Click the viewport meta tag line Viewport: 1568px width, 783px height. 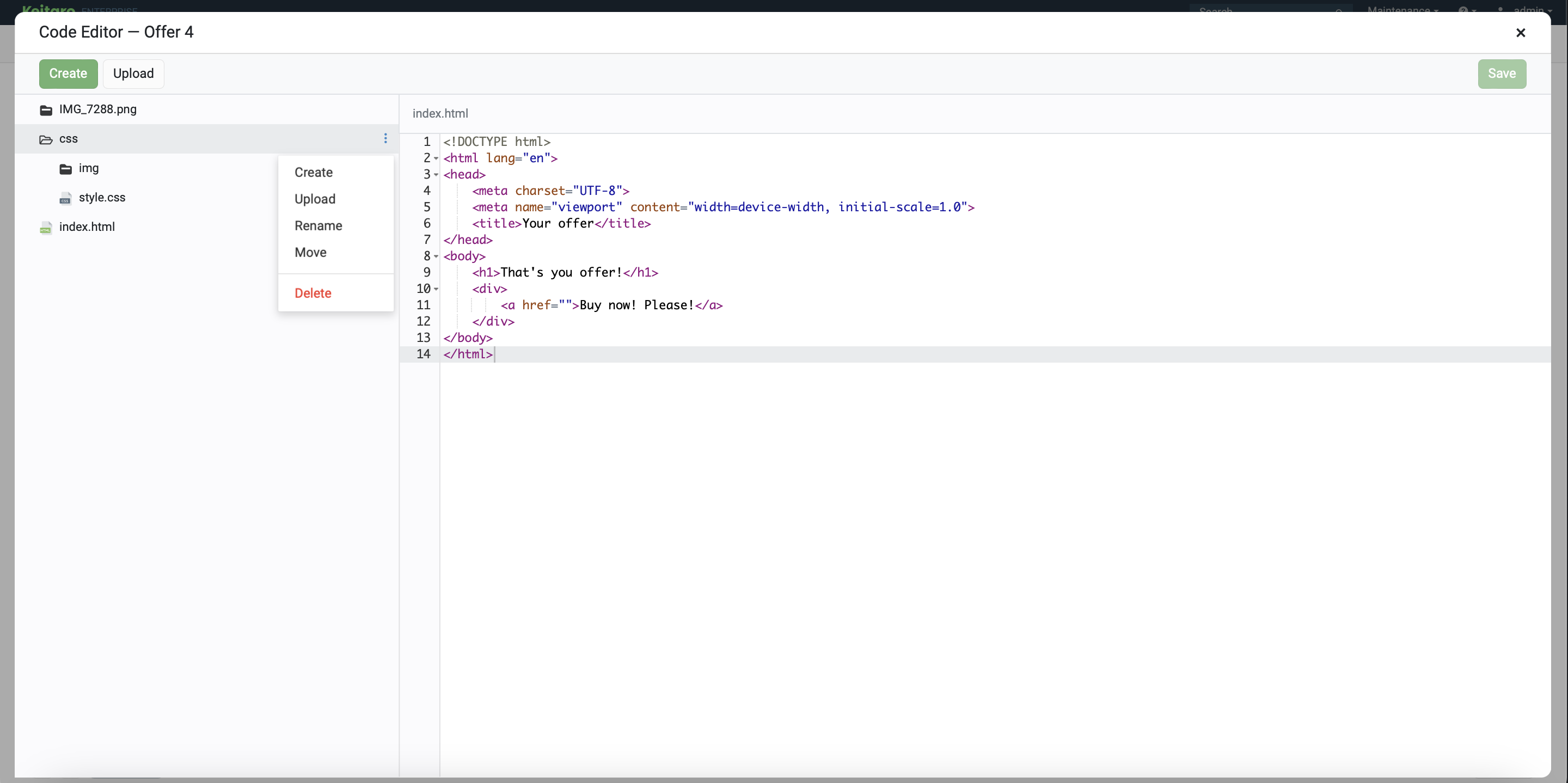coord(723,207)
